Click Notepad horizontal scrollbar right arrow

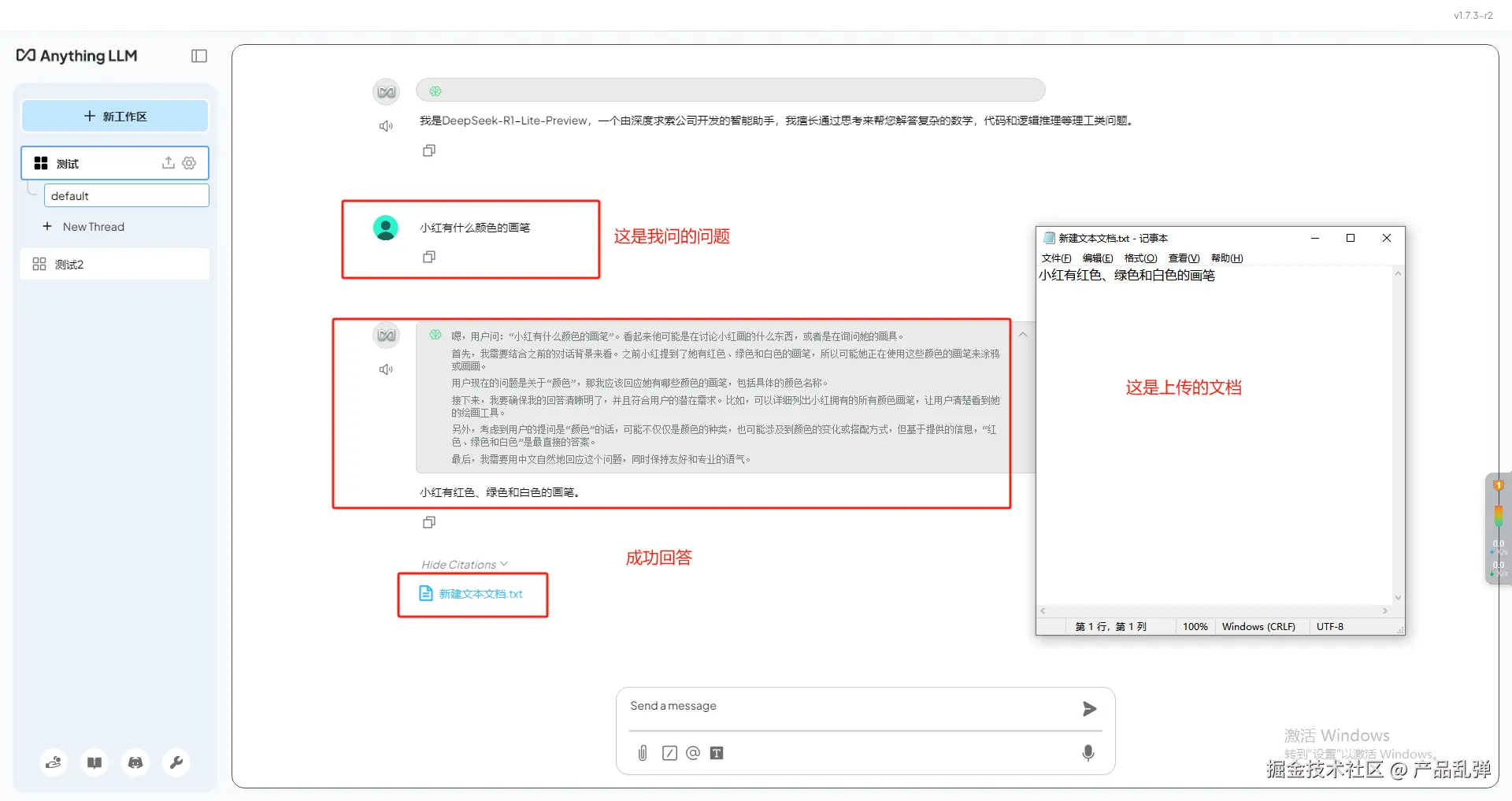[1385, 610]
